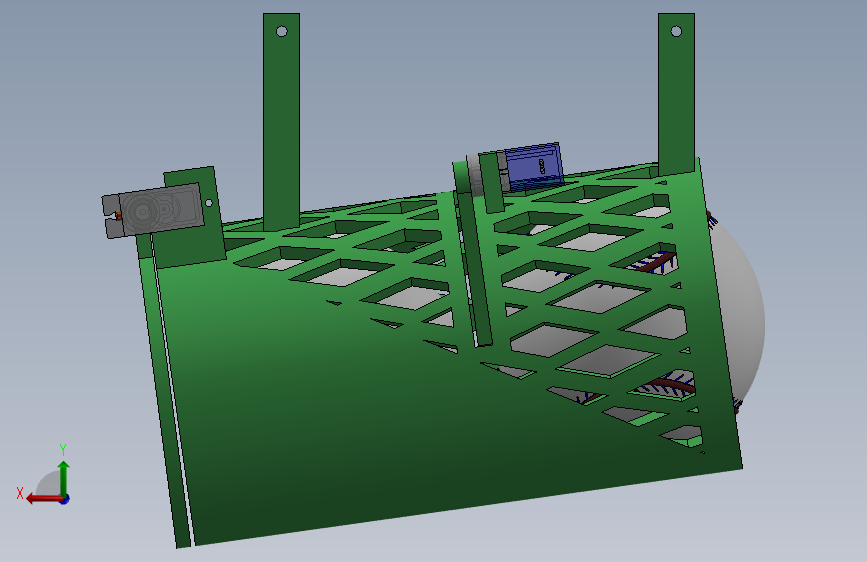
Task: Click the red X axis arrow of the triad
Action: (x=44, y=499)
